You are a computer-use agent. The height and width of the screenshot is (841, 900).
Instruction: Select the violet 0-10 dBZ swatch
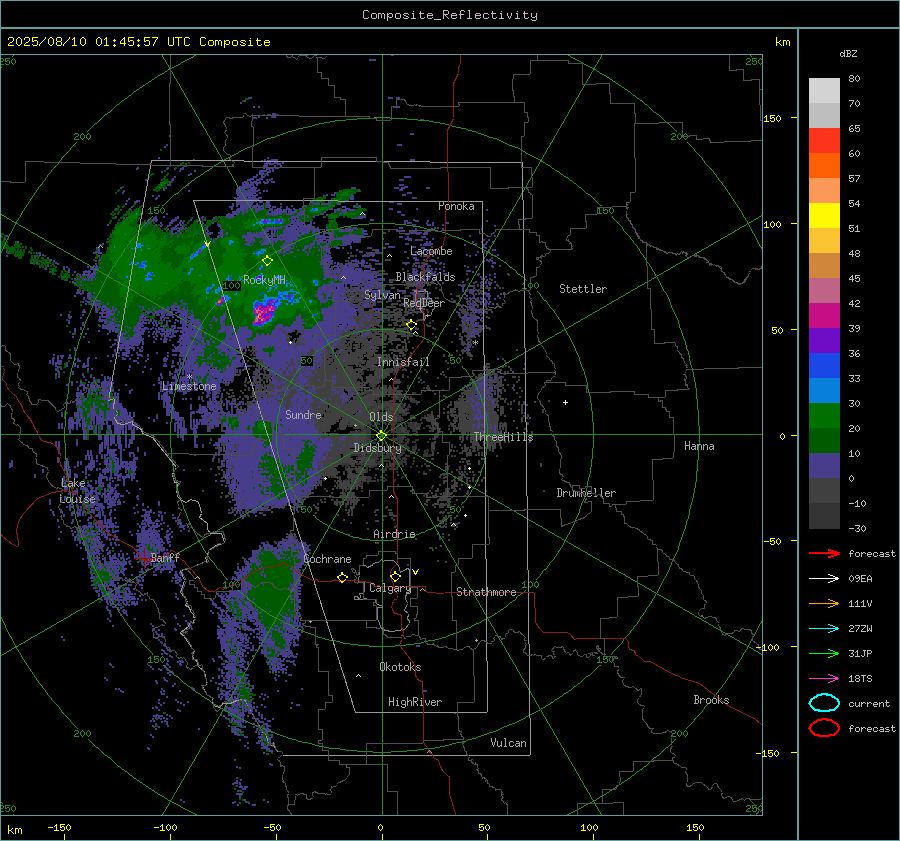point(824,466)
